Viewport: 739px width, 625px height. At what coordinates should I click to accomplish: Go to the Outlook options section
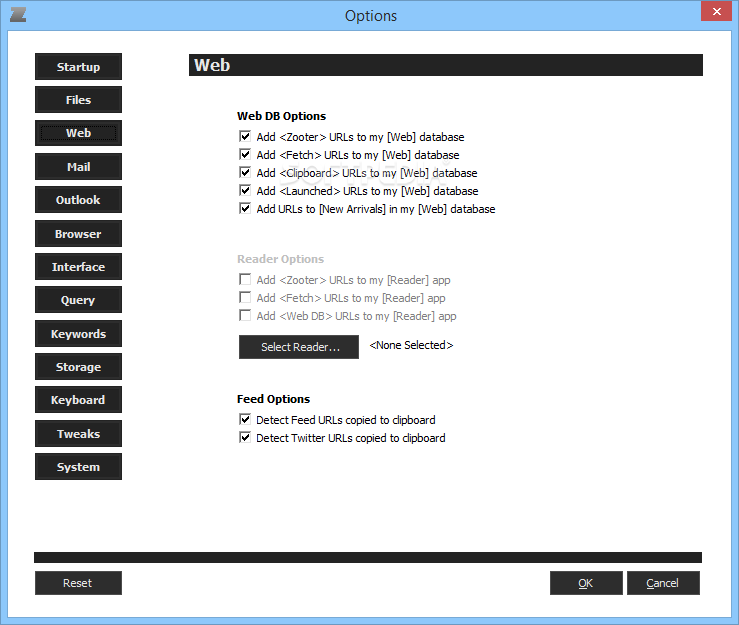[x=78, y=200]
